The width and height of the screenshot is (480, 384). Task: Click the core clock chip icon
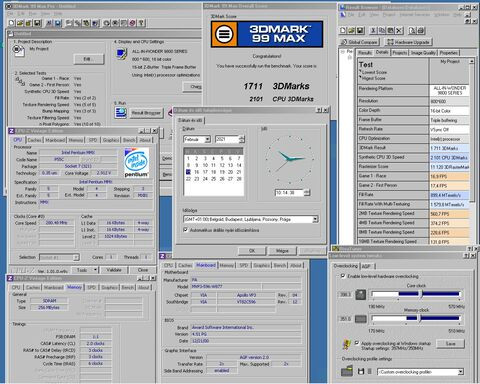(360, 295)
